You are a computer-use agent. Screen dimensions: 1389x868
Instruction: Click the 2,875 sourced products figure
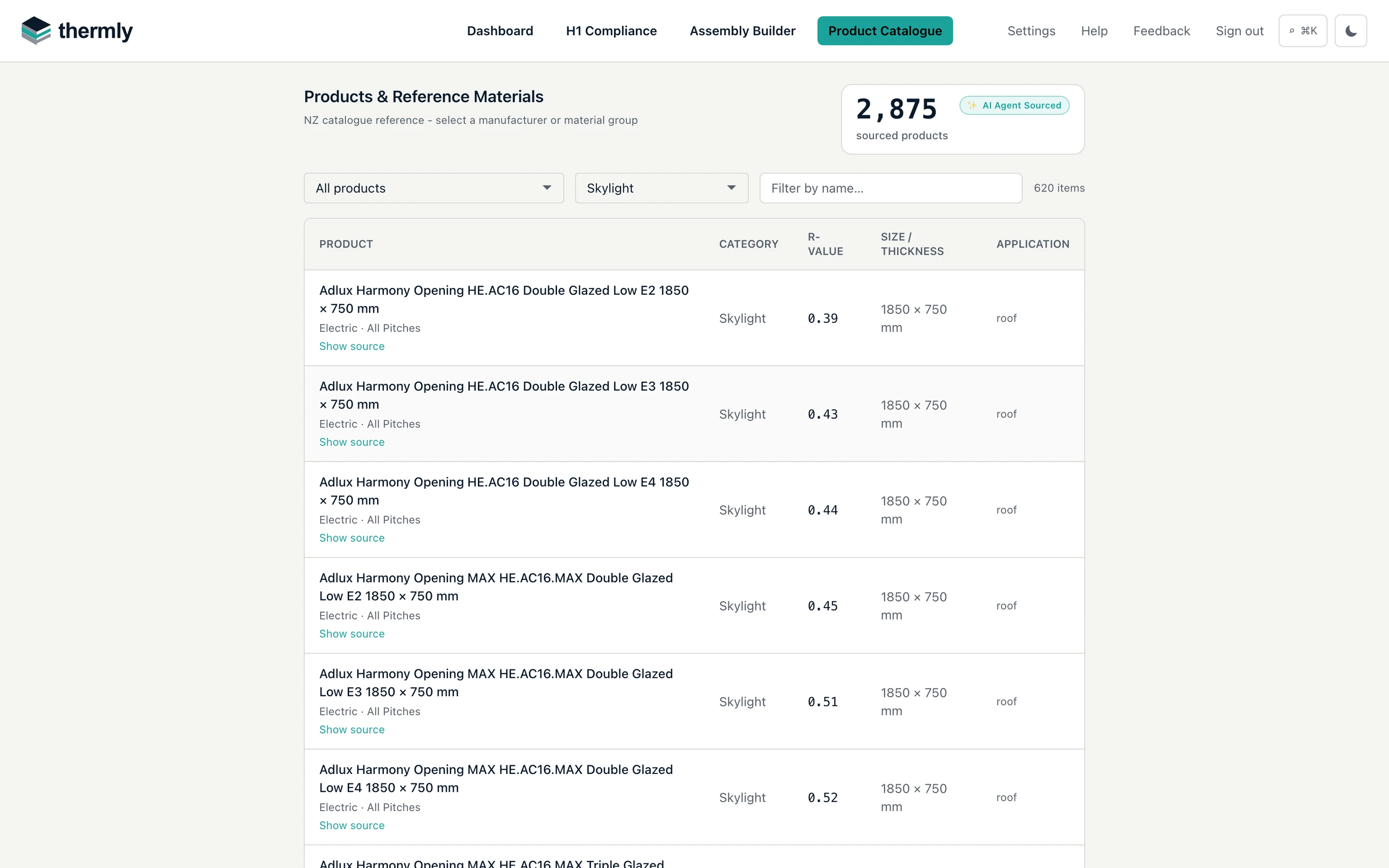coord(896,109)
